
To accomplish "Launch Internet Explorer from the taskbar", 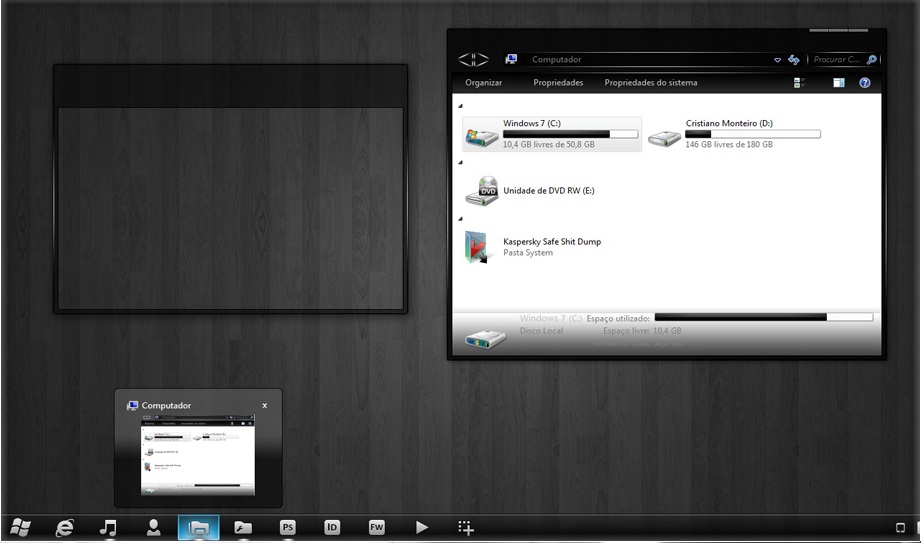I will tap(64, 528).
